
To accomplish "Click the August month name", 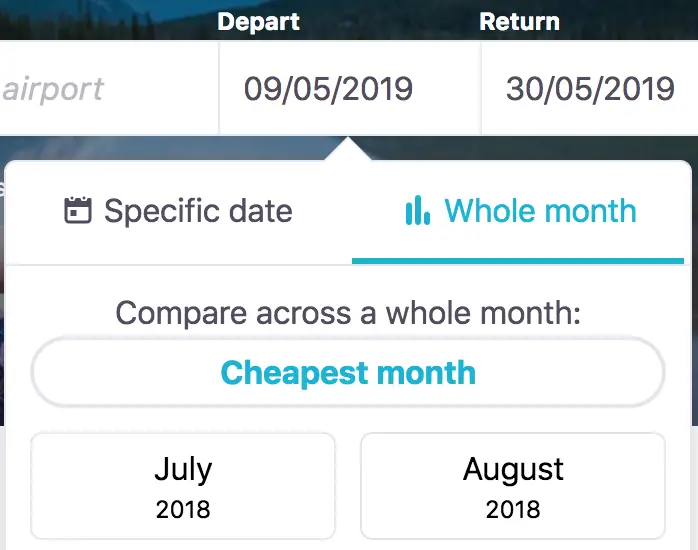I will point(513,470).
